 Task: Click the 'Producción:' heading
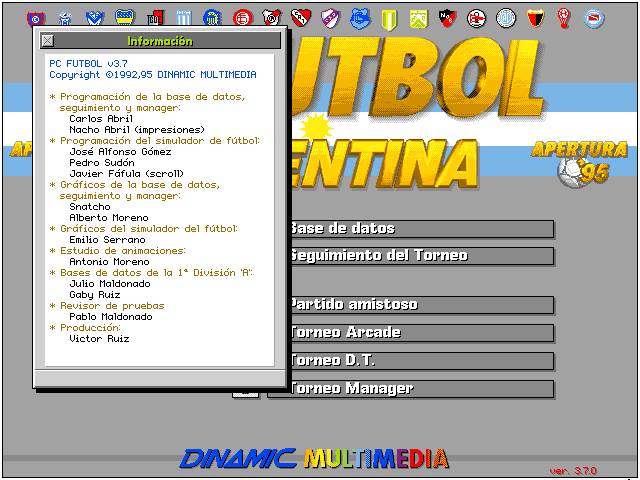point(90,328)
